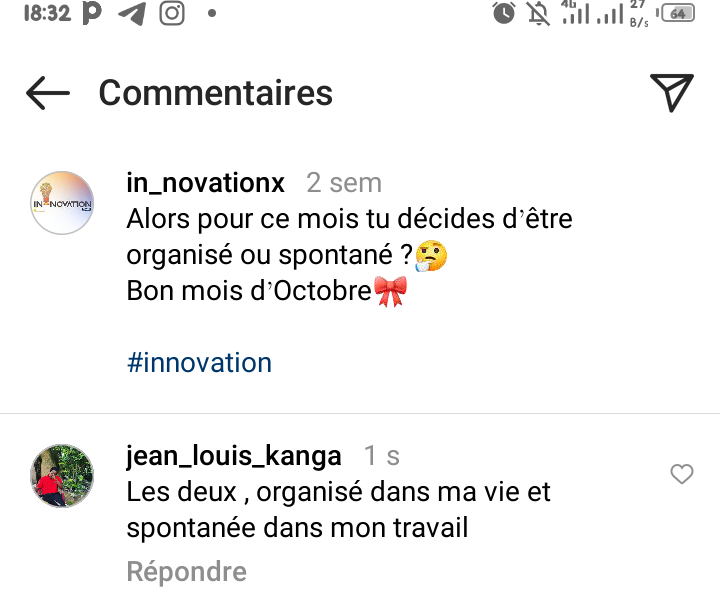
Task: Tap the muted bell status icon
Action: 539,14
